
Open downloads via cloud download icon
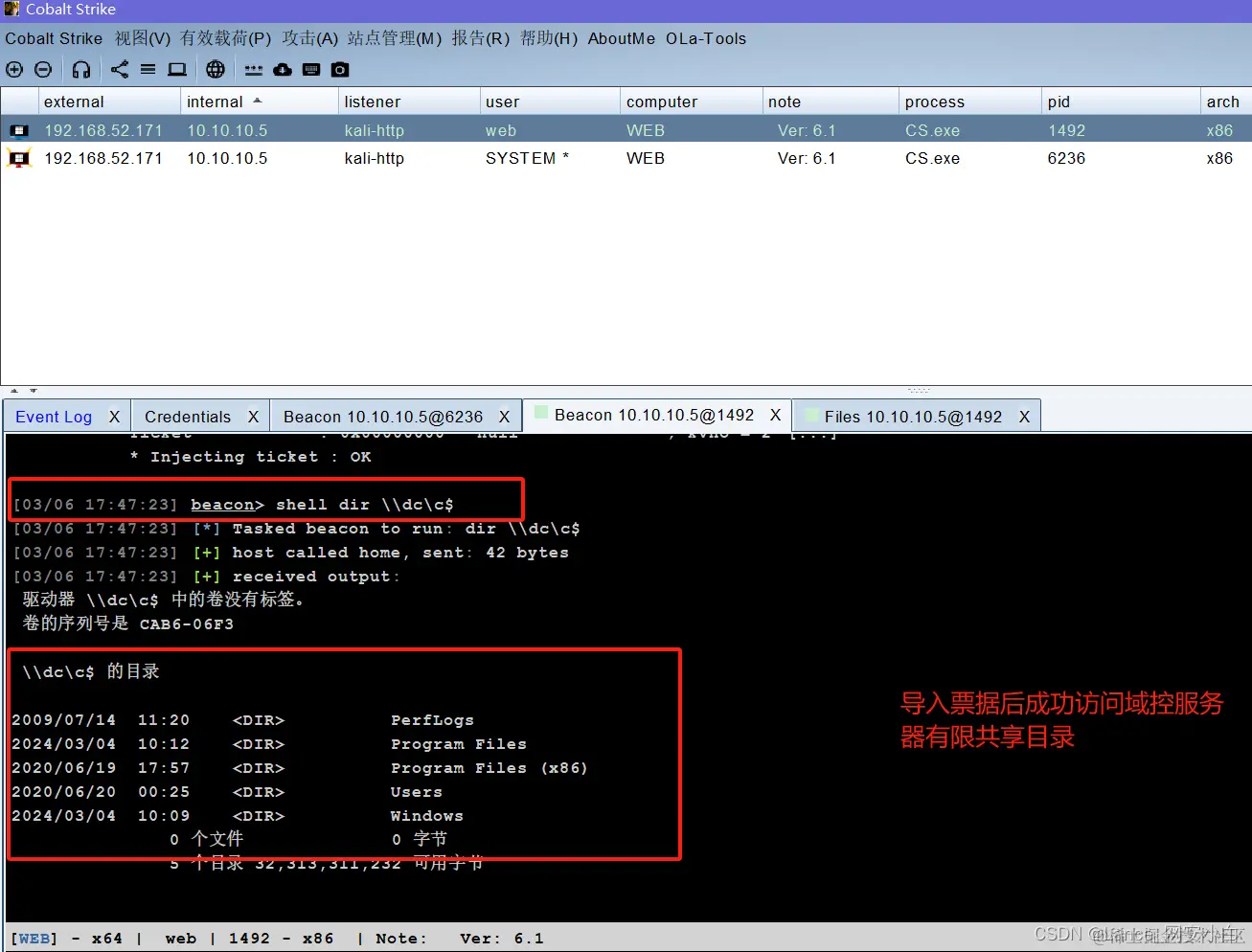[283, 69]
